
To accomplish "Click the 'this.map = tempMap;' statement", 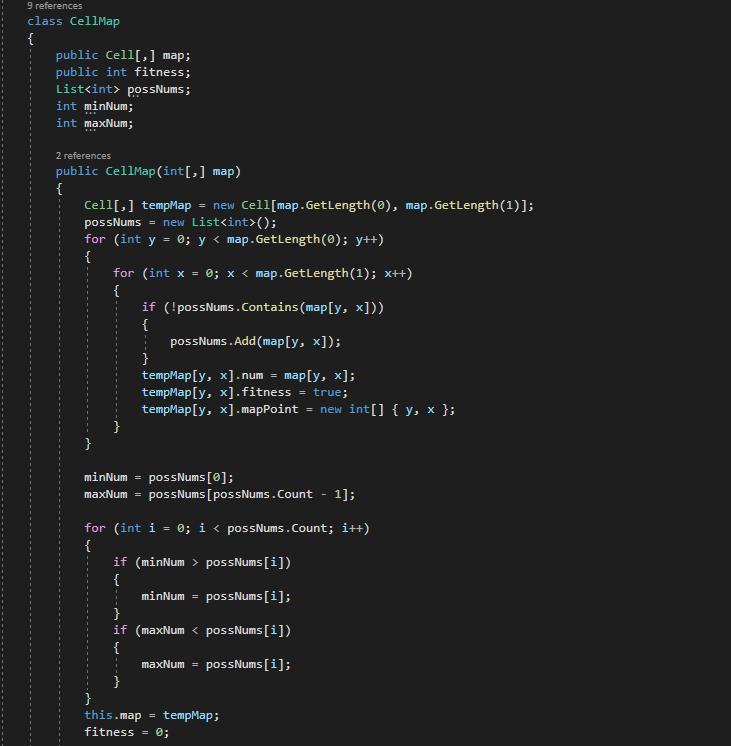I will tap(151, 715).
